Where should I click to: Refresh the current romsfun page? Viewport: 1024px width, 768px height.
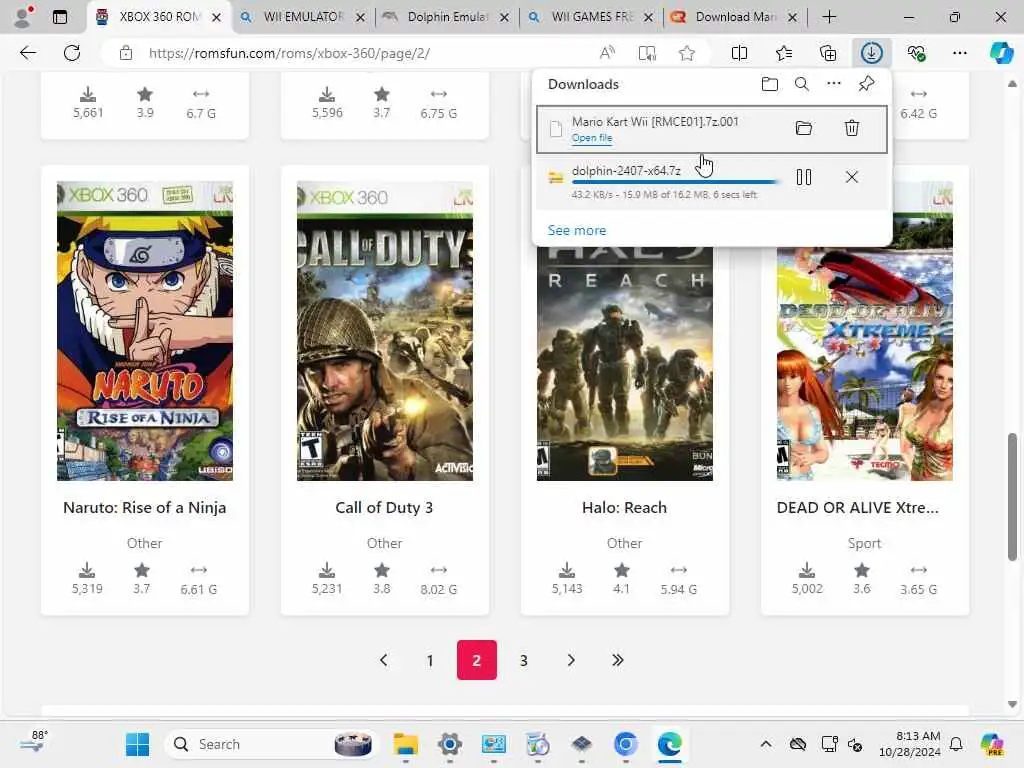pyautogui.click(x=72, y=53)
